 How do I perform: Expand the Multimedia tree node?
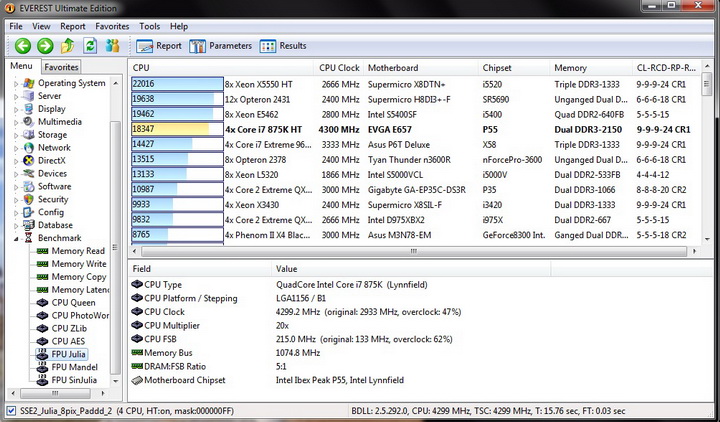point(16,123)
